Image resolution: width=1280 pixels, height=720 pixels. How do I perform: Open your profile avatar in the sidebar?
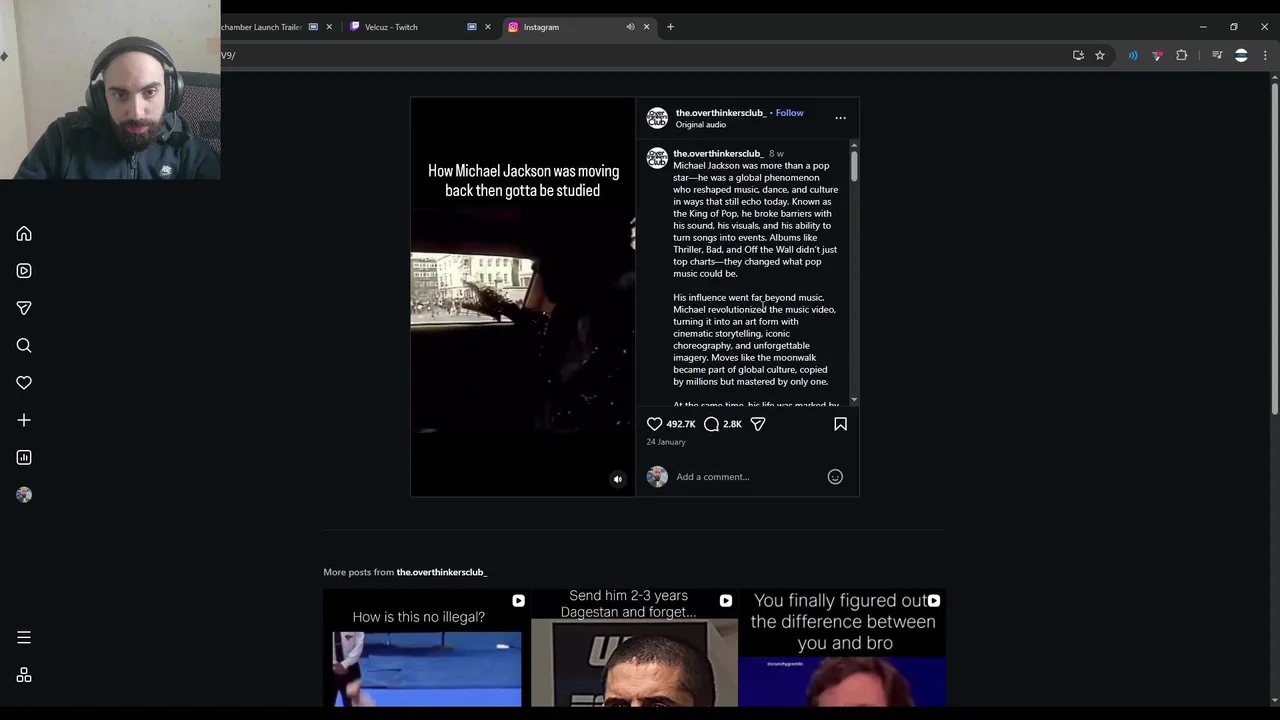tap(24, 495)
